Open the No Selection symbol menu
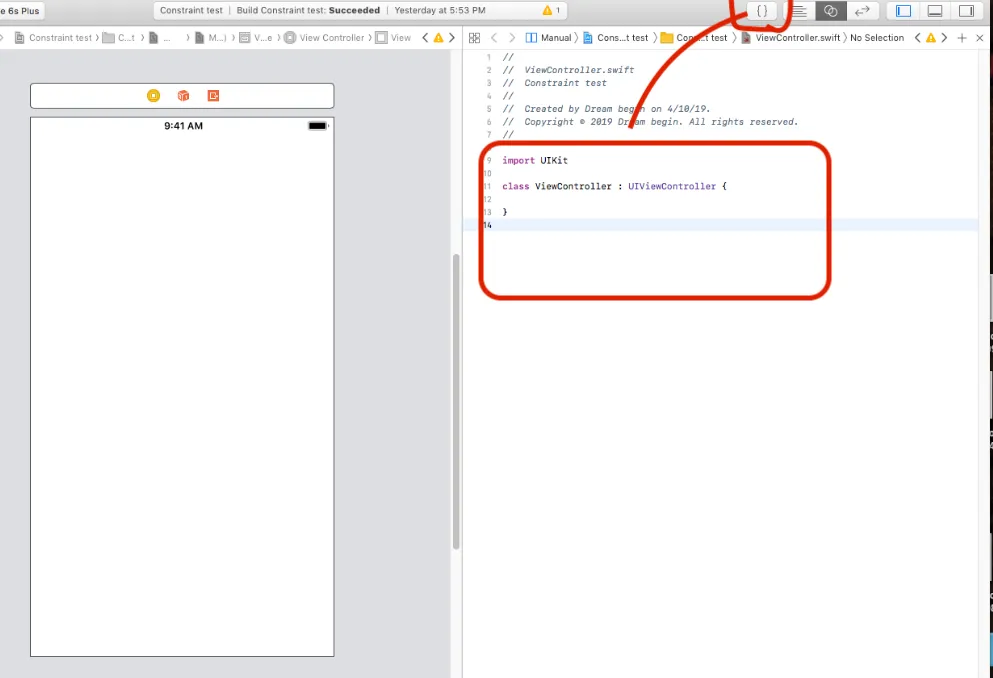The image size is (993, 678). [877, 38]
